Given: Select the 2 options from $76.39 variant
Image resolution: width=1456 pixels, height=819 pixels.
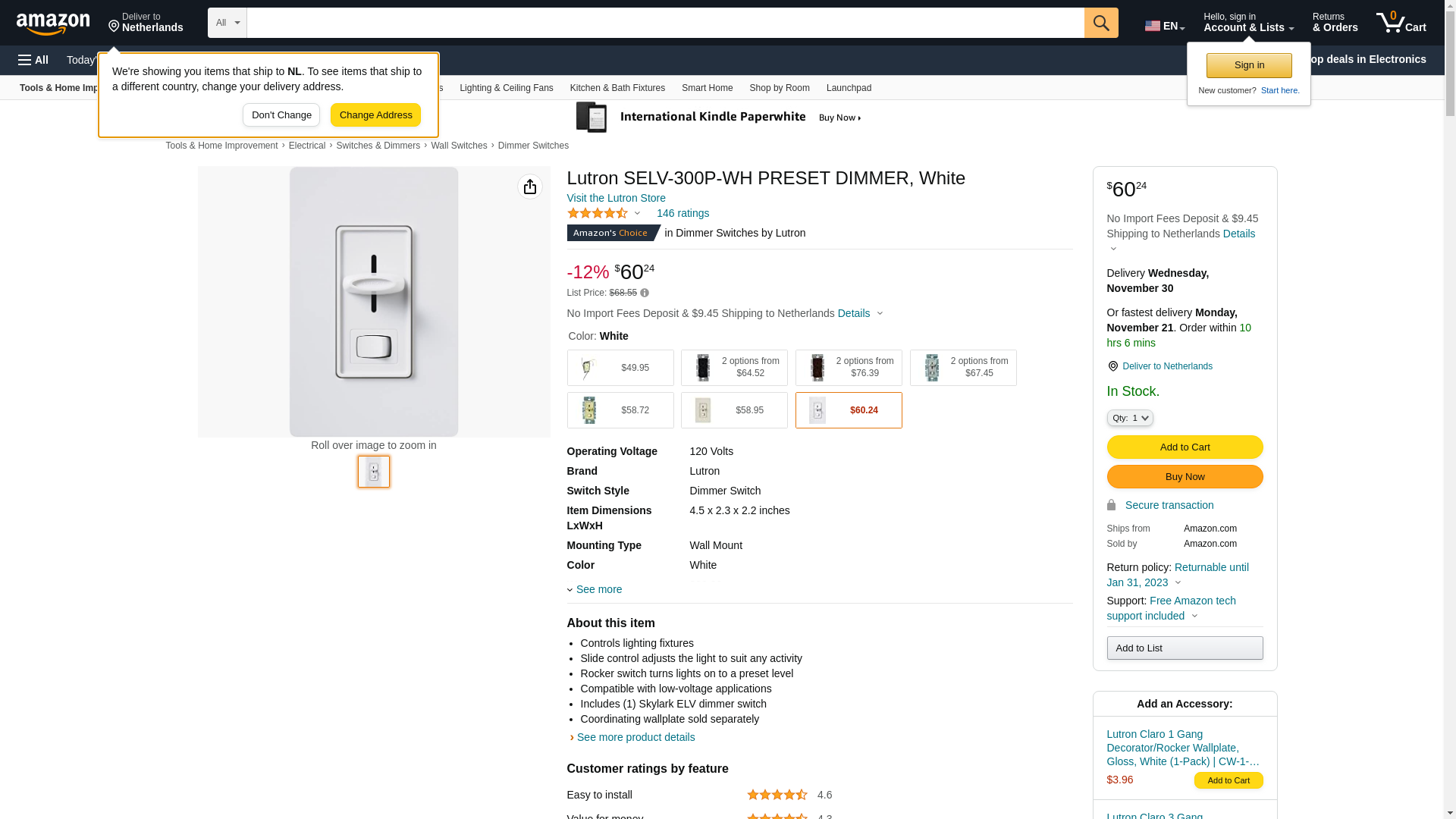Looking at the screenshot, I should (x=848, y=368).
